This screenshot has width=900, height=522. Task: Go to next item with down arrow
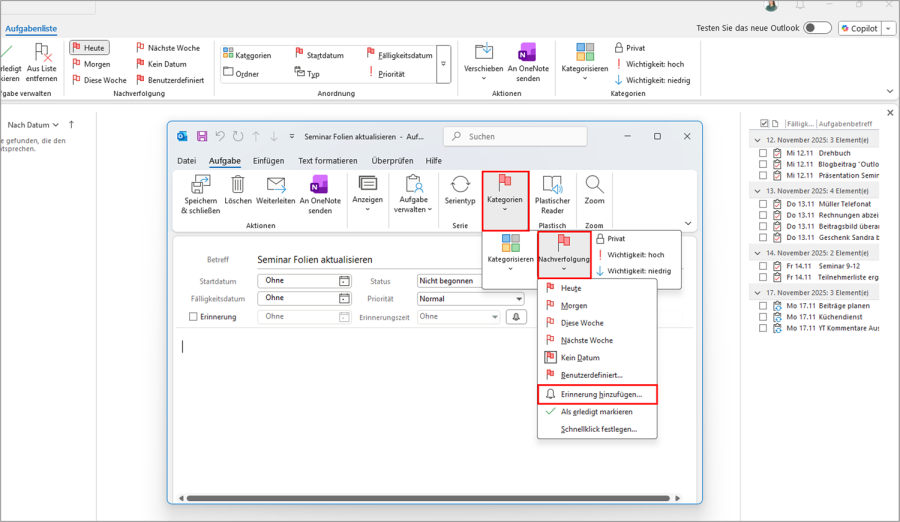274,136
